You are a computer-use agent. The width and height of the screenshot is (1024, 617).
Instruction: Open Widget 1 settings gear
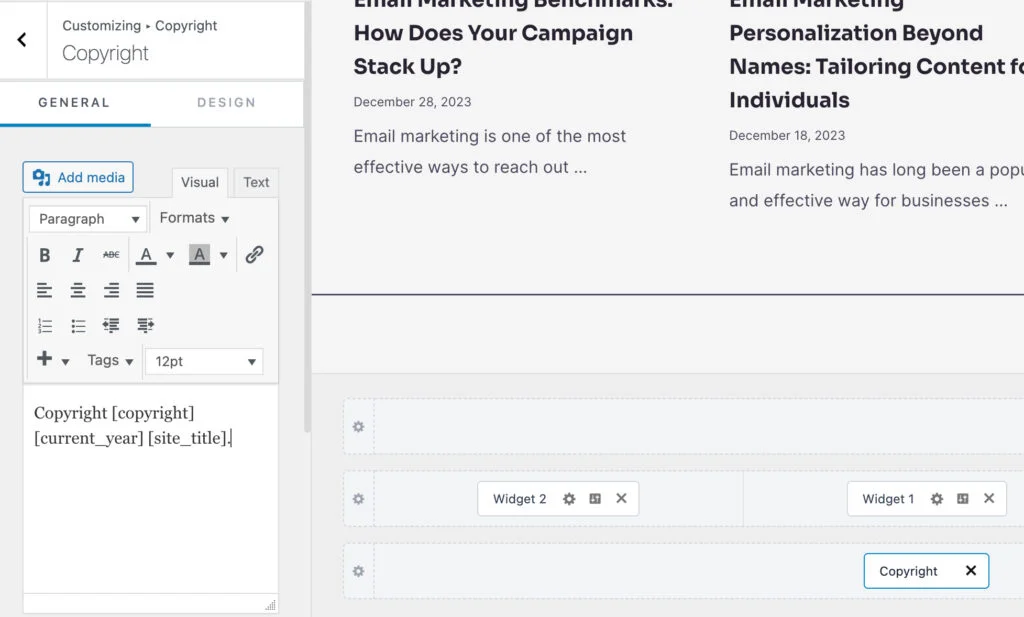coord(937,499)
